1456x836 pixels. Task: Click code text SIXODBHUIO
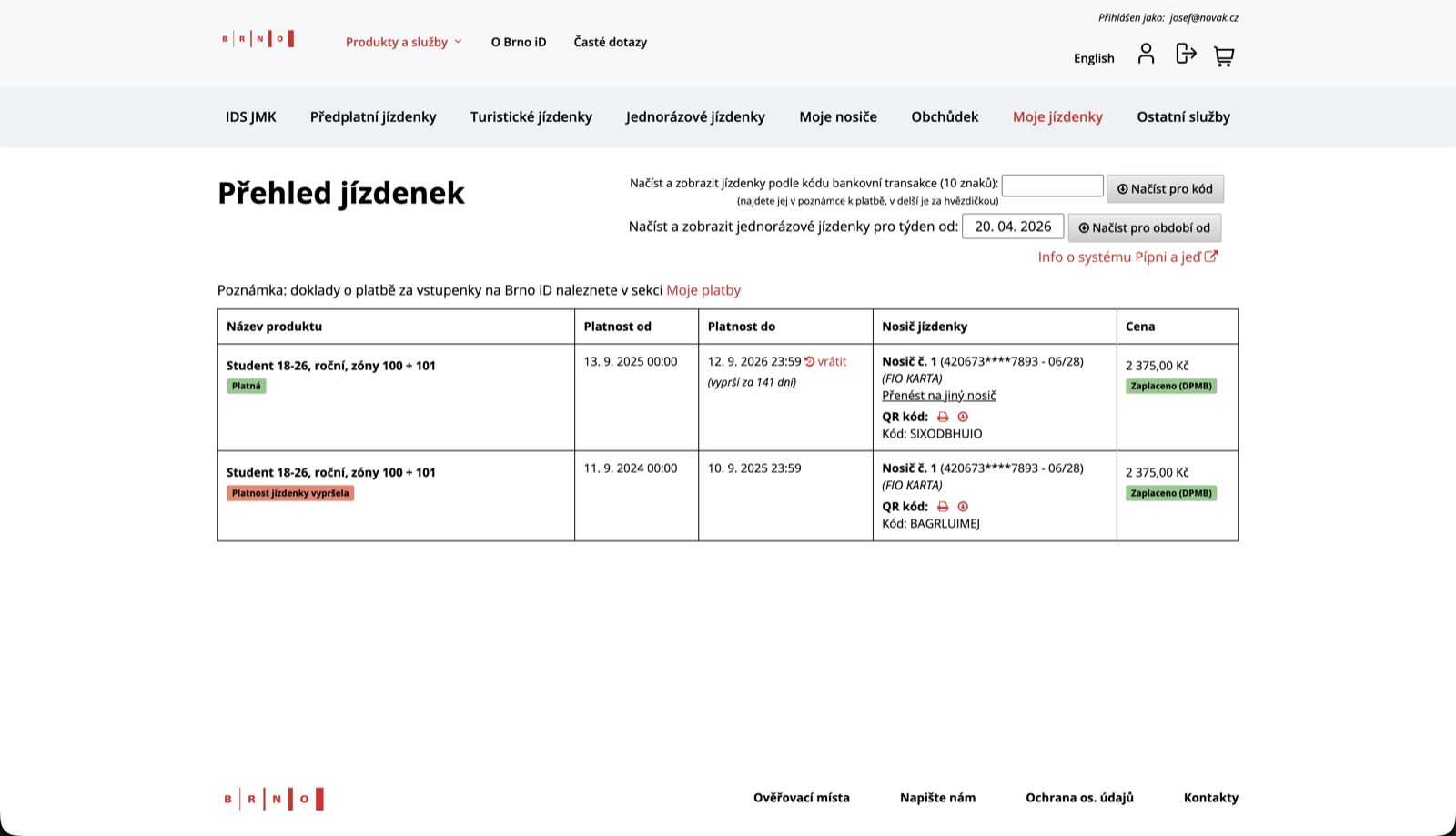(x=946, y=434)
